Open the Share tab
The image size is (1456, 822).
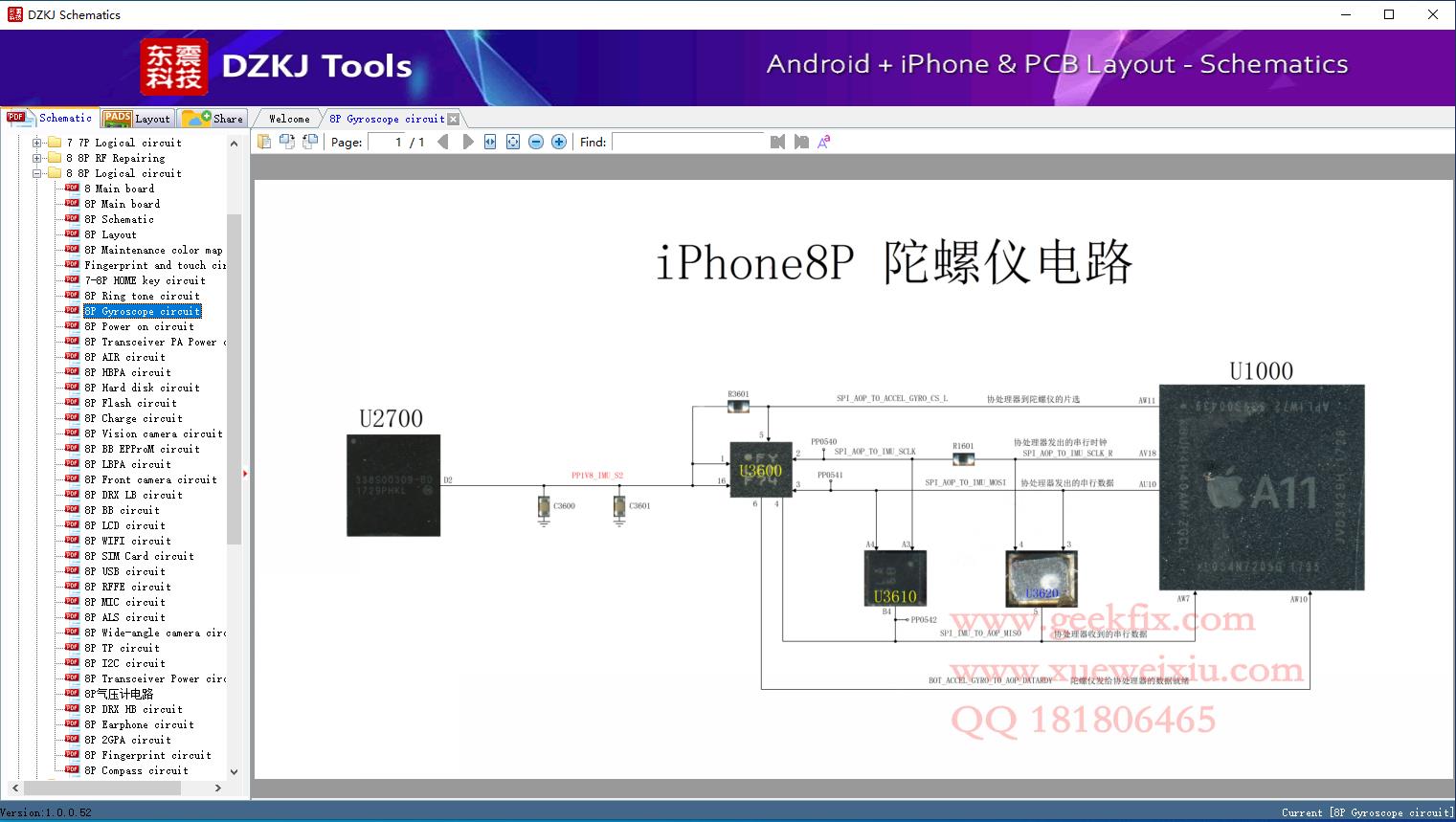click(x=213, y=119)
